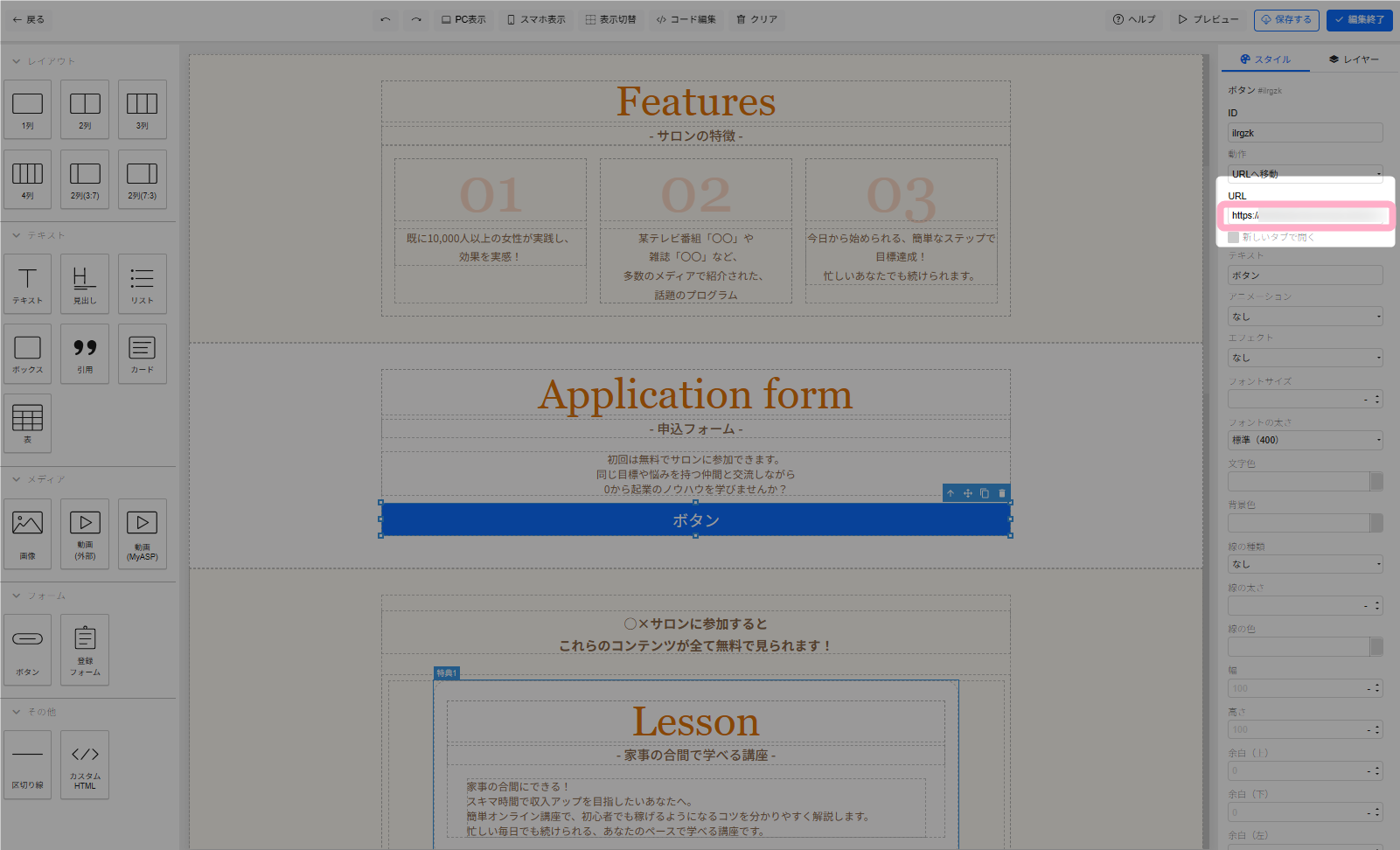Image resolution: width=1400 pixels, height=850 pixels.
Task: Select the 登録フォーム block
Action: tap(85, 650)
